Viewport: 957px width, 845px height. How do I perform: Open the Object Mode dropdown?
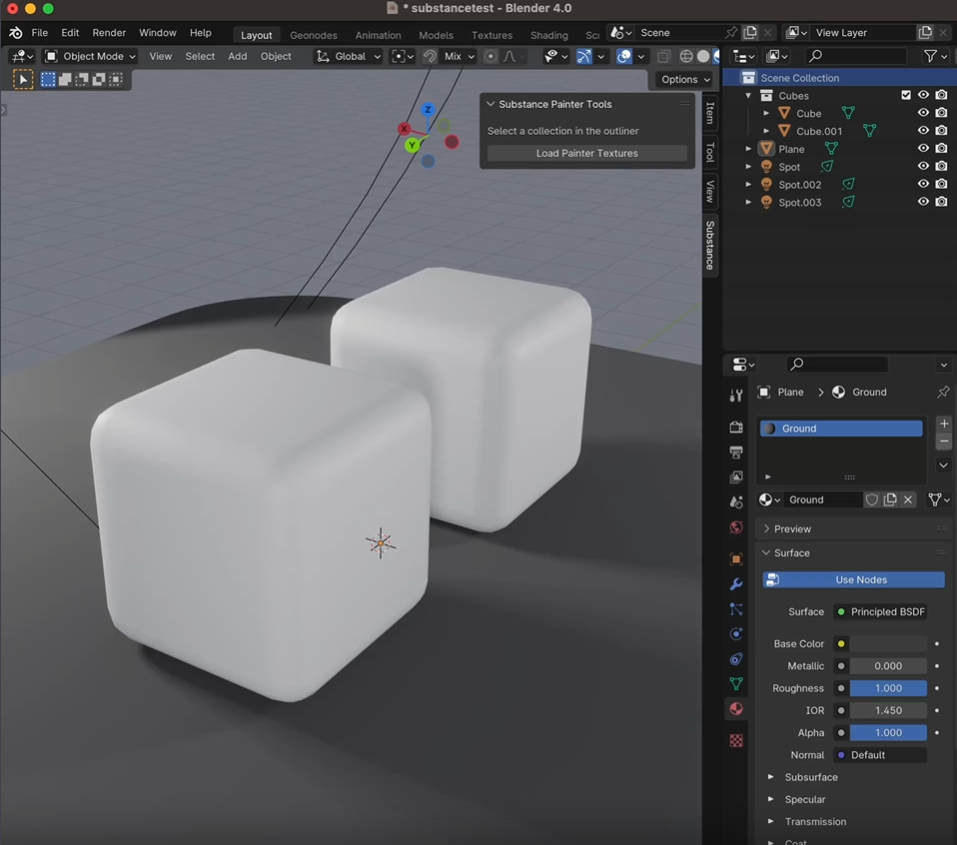tap(90, 56)
